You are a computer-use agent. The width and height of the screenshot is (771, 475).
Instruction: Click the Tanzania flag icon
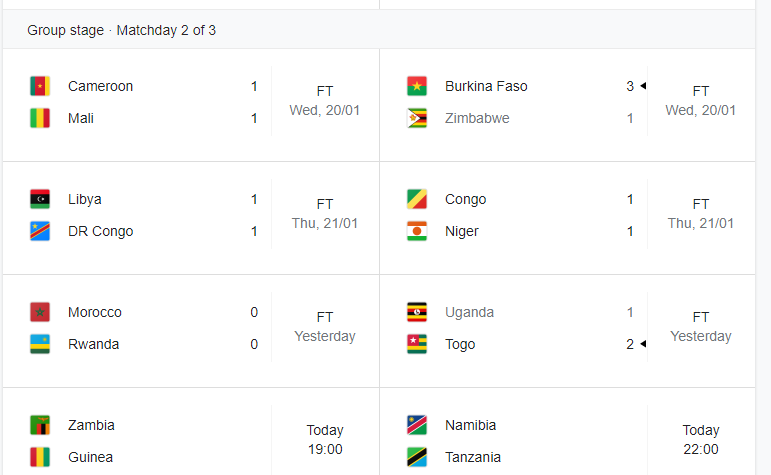(x=417, y=457)
